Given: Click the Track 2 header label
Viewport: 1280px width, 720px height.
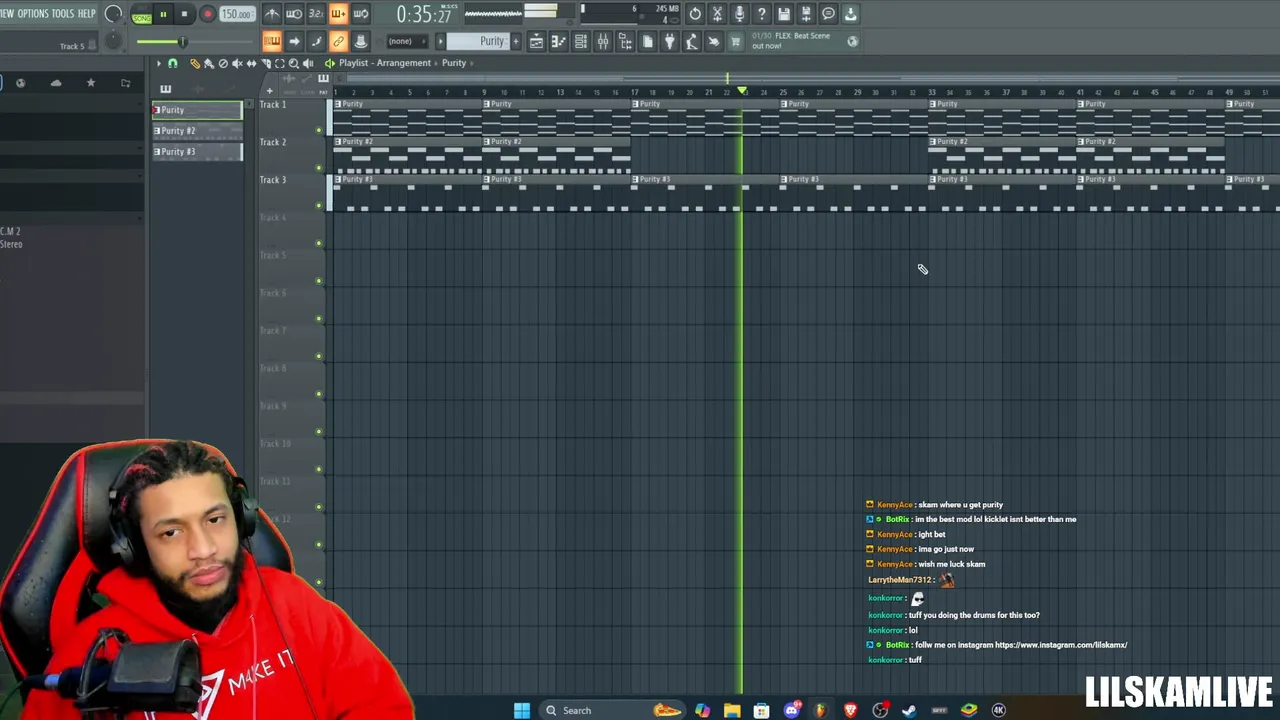Looking at the screenshot, I should coord(273,142).
